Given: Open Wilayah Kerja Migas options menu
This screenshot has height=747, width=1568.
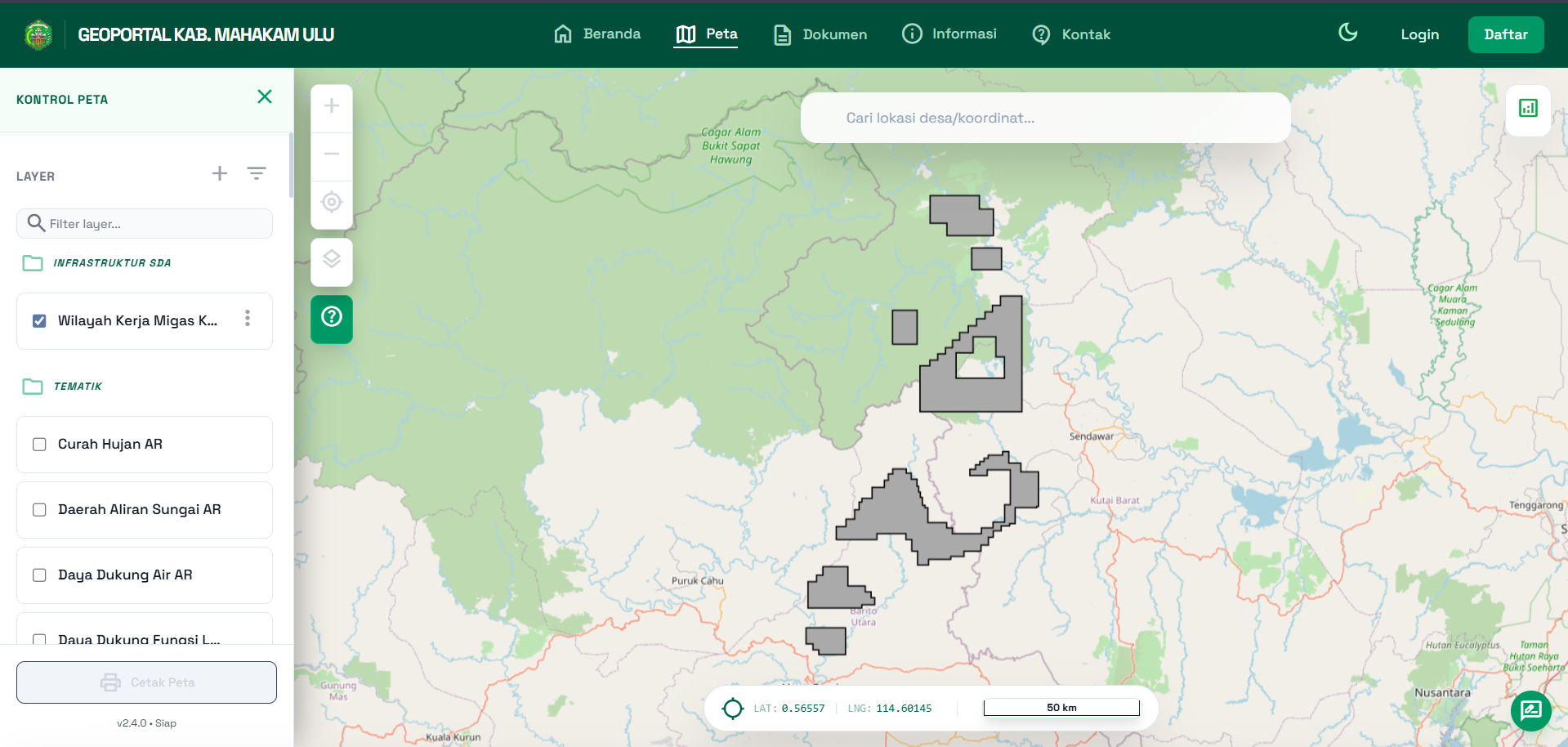Looking at the screenshot, I should pyautogui.click(x=248, y=319).
